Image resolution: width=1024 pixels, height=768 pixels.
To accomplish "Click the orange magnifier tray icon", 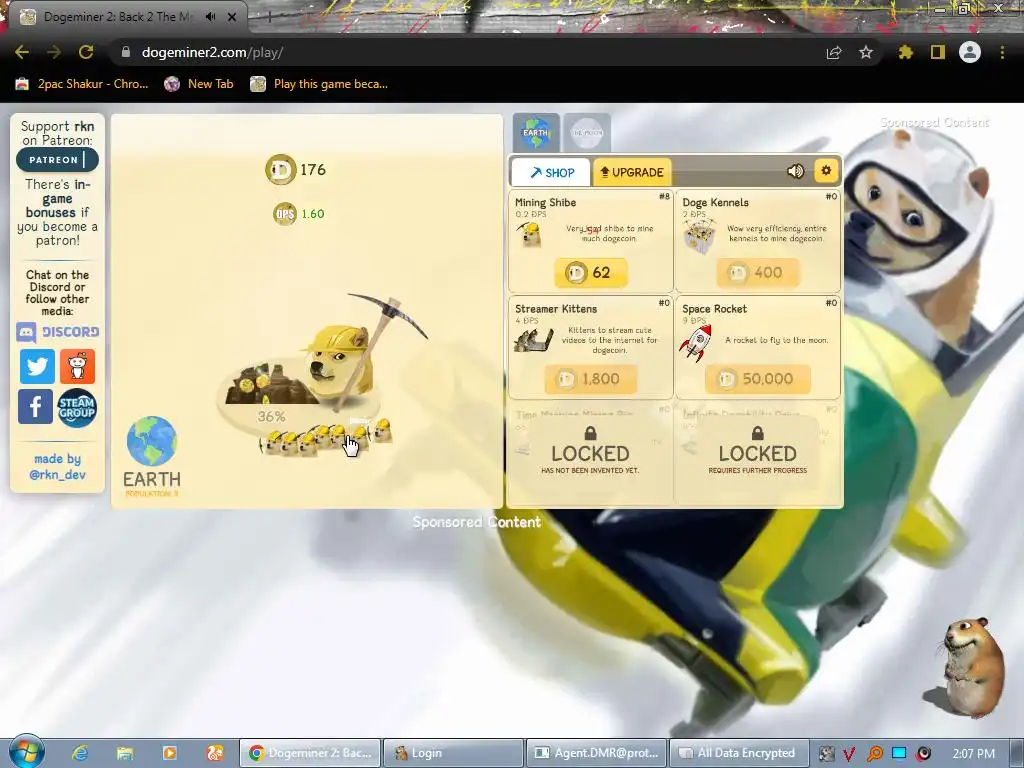I will pos(874,754).
